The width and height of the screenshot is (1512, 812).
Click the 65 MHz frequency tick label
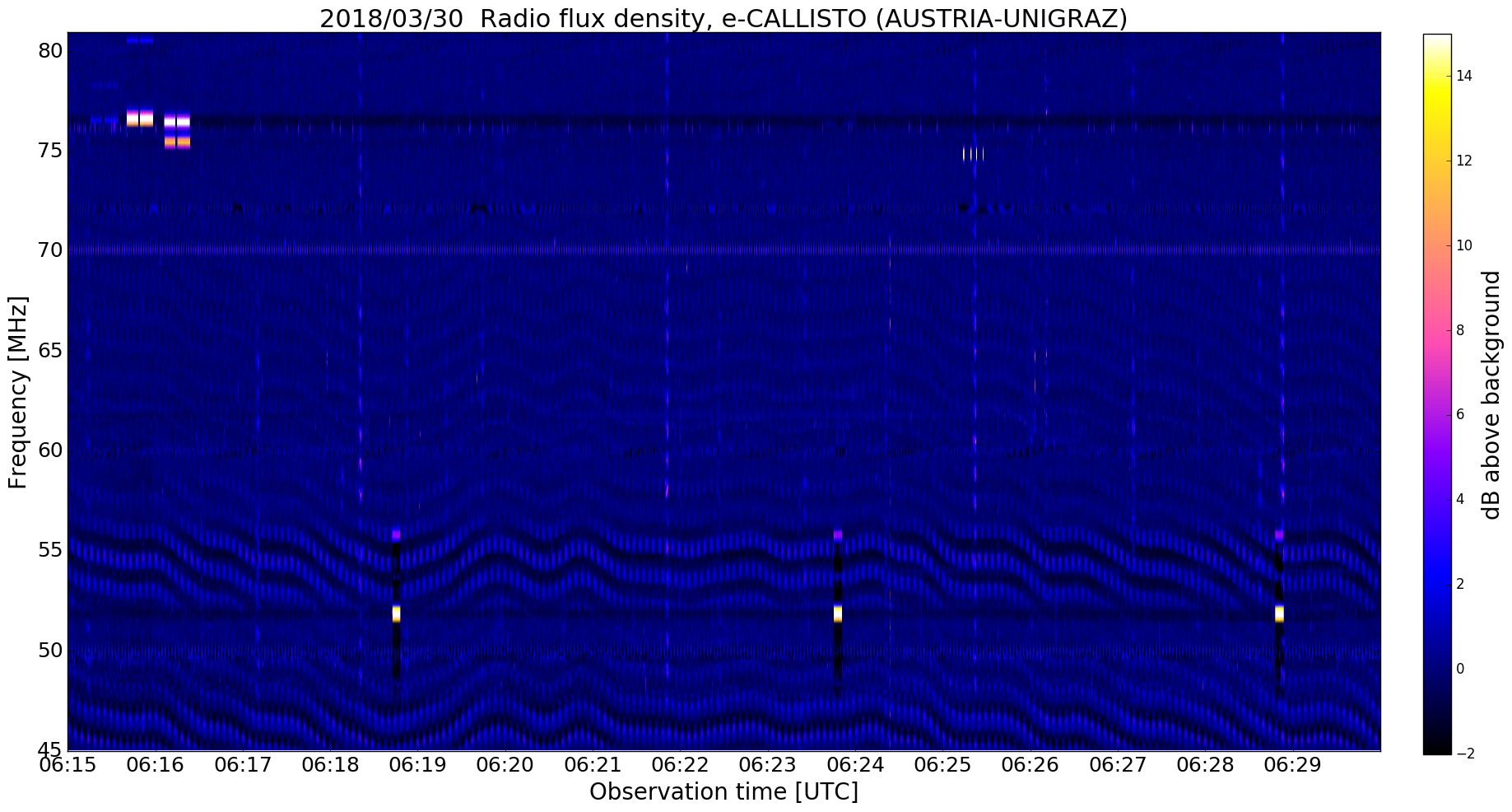[x=50, y=351]
